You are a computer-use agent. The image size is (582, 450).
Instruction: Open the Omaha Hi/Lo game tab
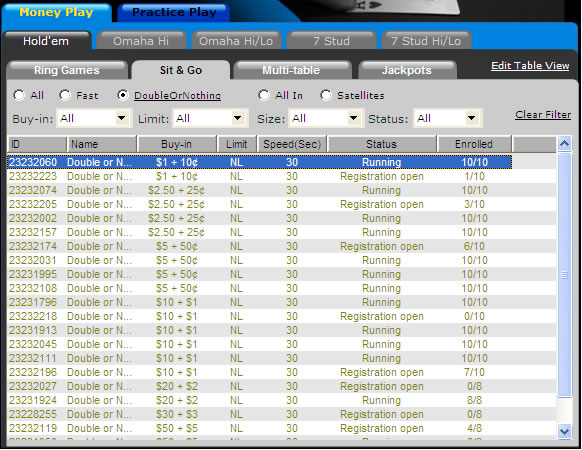236,40
